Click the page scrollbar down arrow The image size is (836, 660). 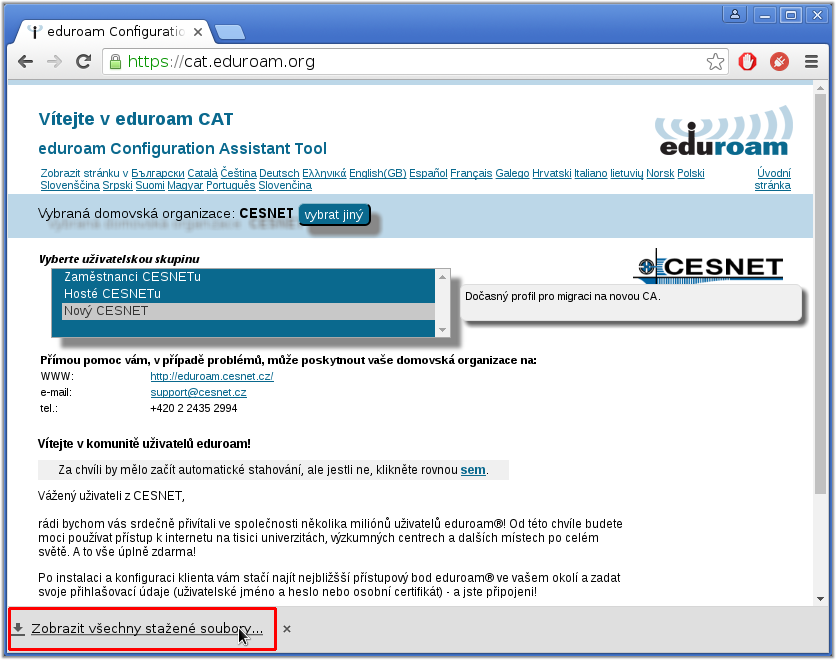(x=821, y=599)
